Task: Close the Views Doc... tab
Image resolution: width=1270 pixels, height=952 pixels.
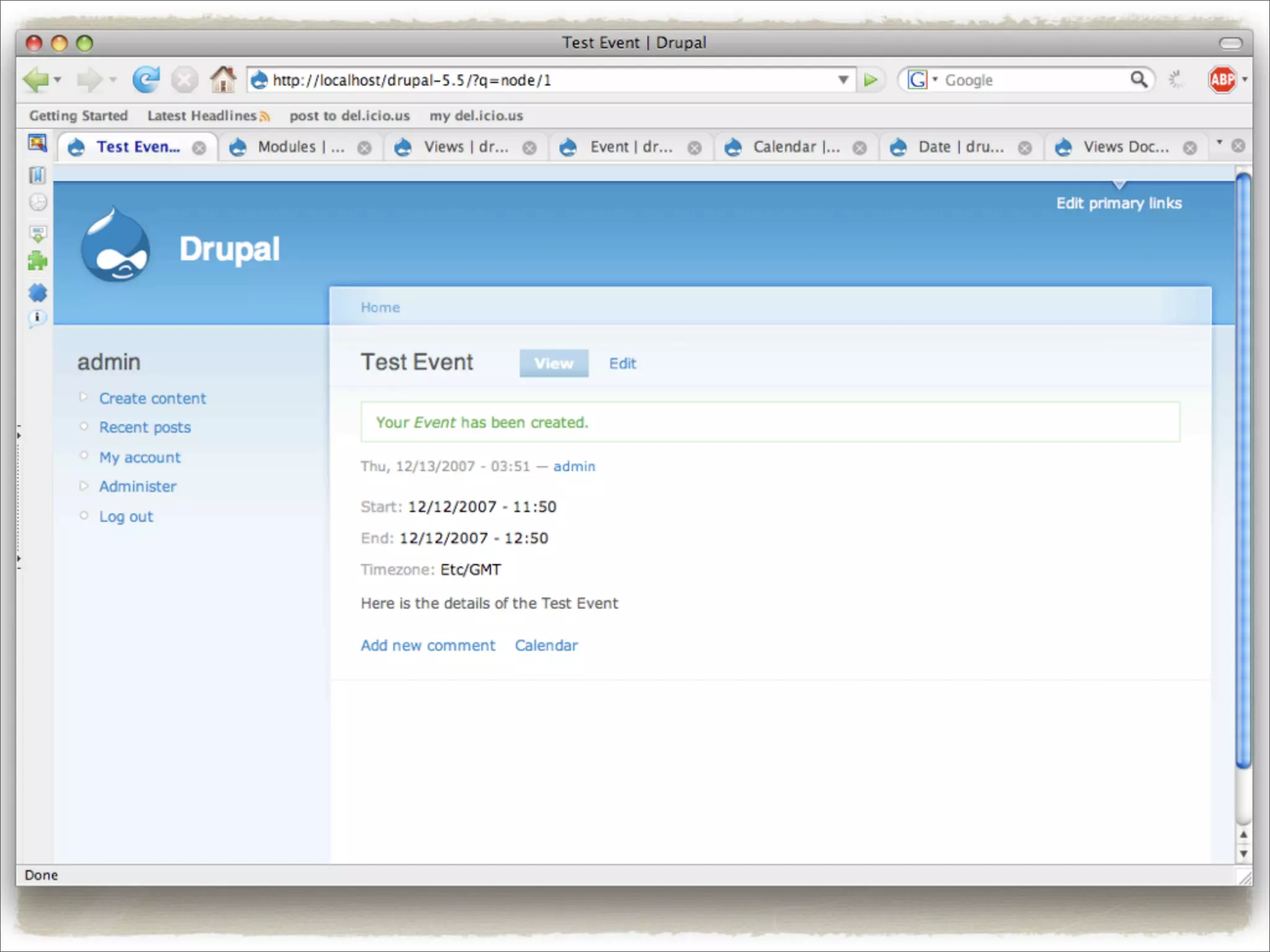Action: (x=1189, y=148)
